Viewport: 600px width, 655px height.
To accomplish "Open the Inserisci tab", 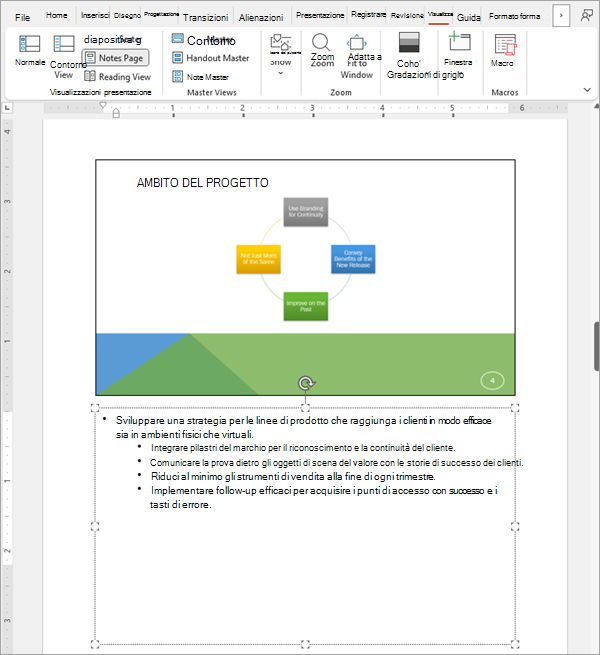I will coord(95,15).
